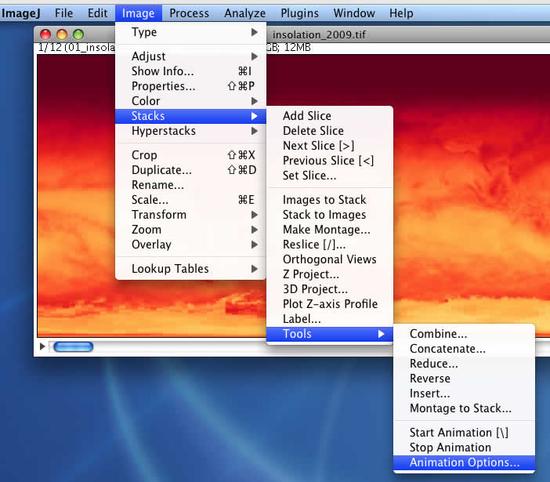Open the Process menu
550x482 pixels.
tap(189, 13)
